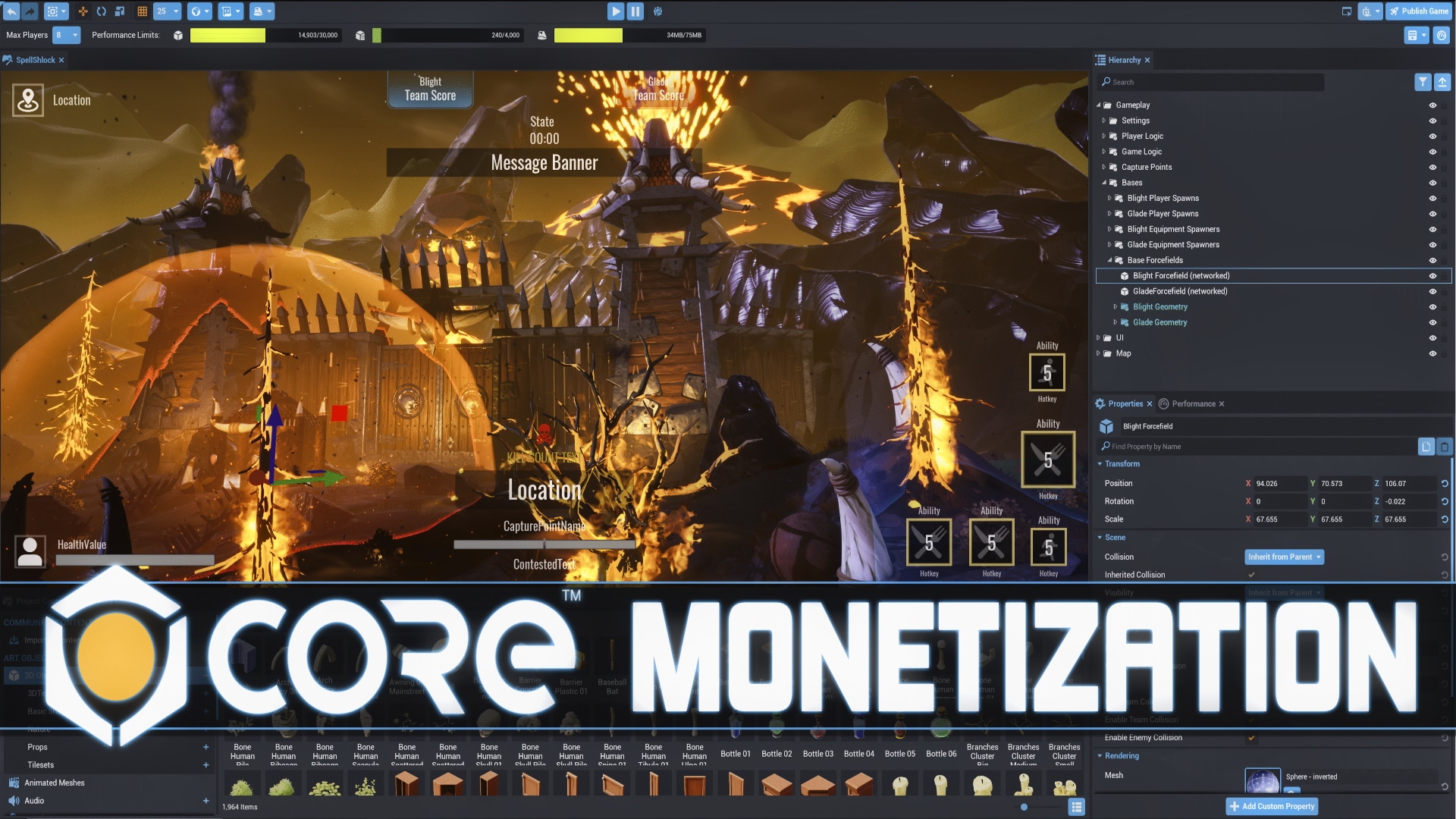Viewport: 1456px width, 819px height.
Task: Switch to the Performance tab
Action: coord(1193,404)
